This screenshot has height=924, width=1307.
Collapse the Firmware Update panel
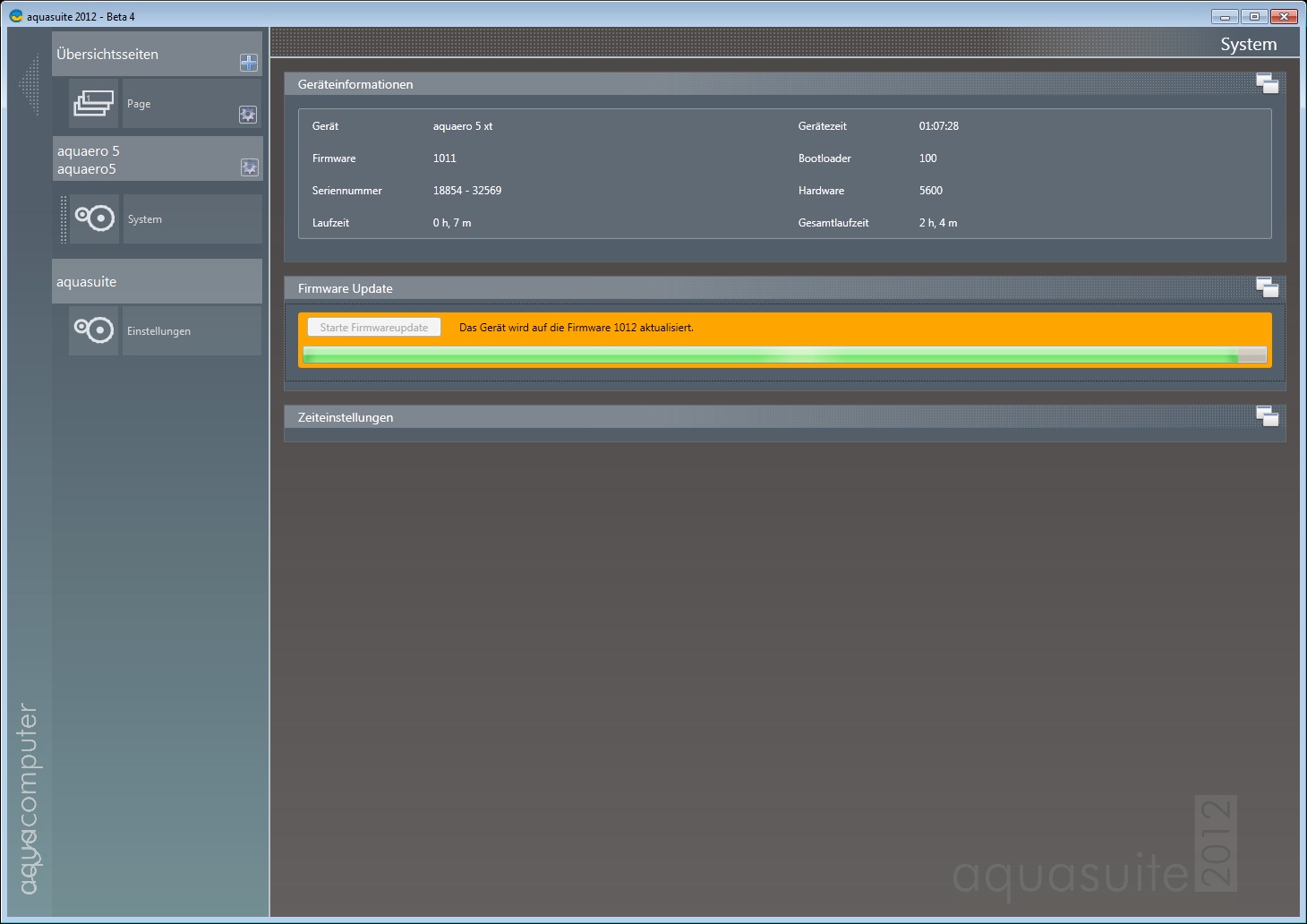1267,288
